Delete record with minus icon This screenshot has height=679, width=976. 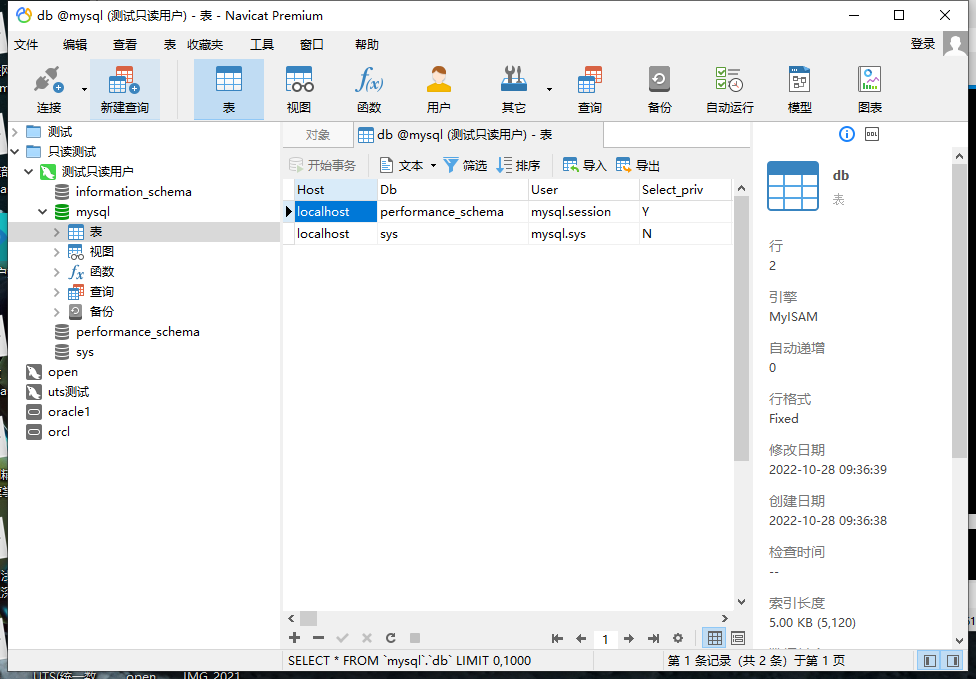click(x=318, y=638)
